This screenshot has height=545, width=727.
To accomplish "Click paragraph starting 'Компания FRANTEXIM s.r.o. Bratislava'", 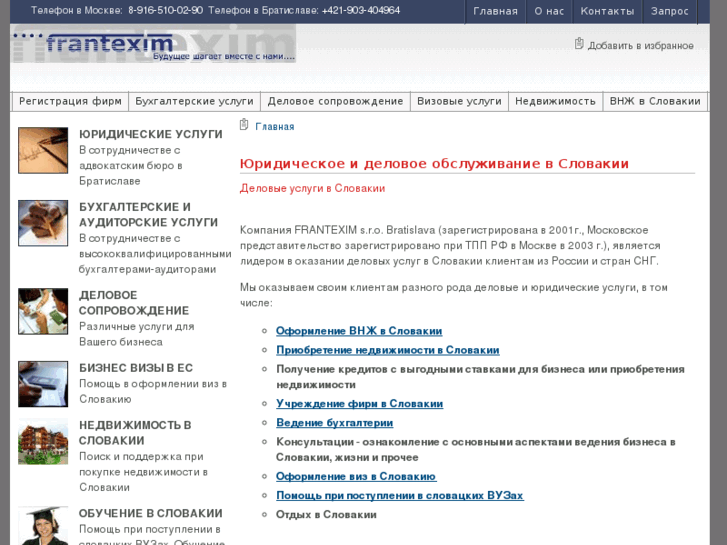I will [x=450, y=245].
